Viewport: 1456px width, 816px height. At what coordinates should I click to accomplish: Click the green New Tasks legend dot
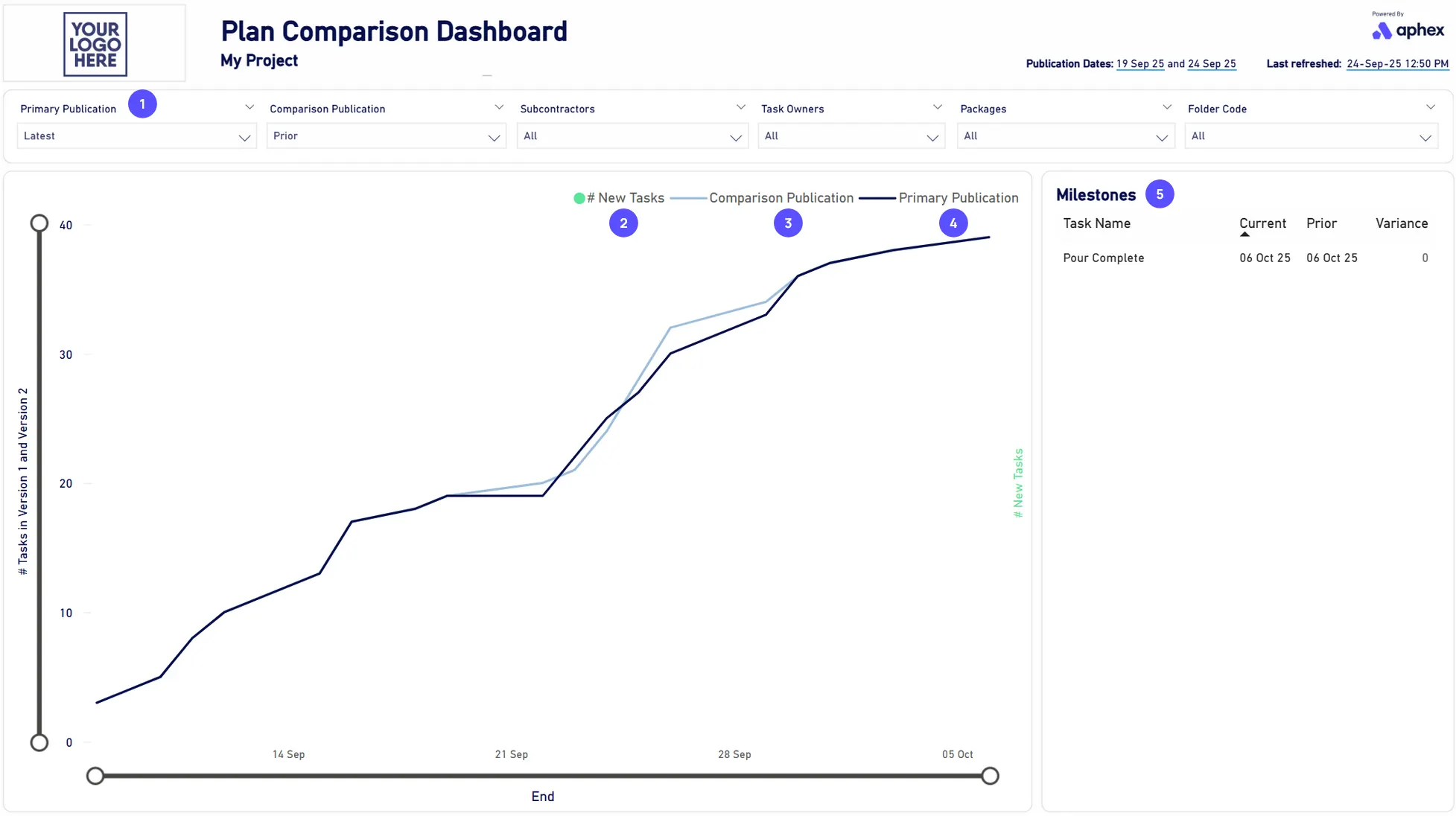579,199
